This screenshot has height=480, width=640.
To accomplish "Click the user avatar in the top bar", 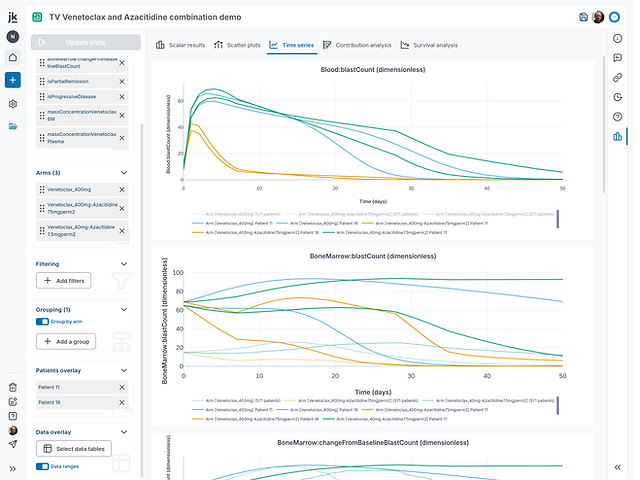I will pos(598,17).
